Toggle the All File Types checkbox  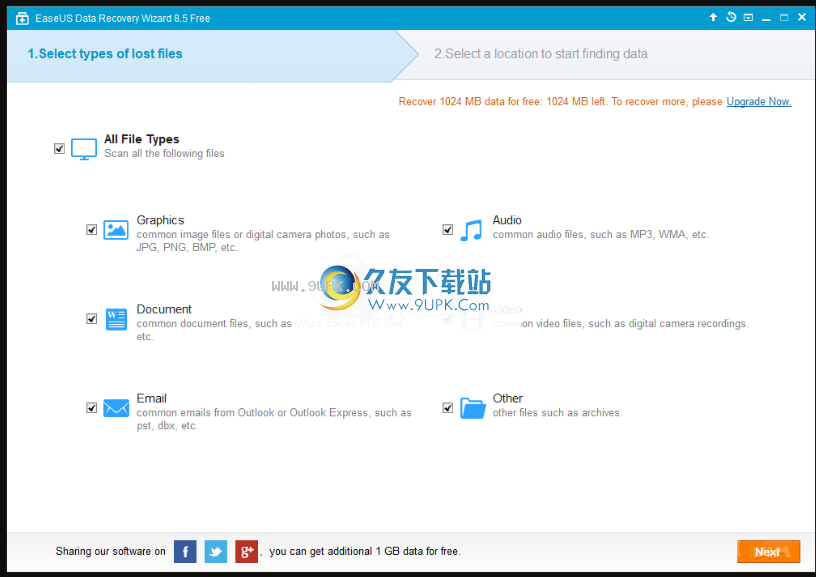[x=59, y=149]
